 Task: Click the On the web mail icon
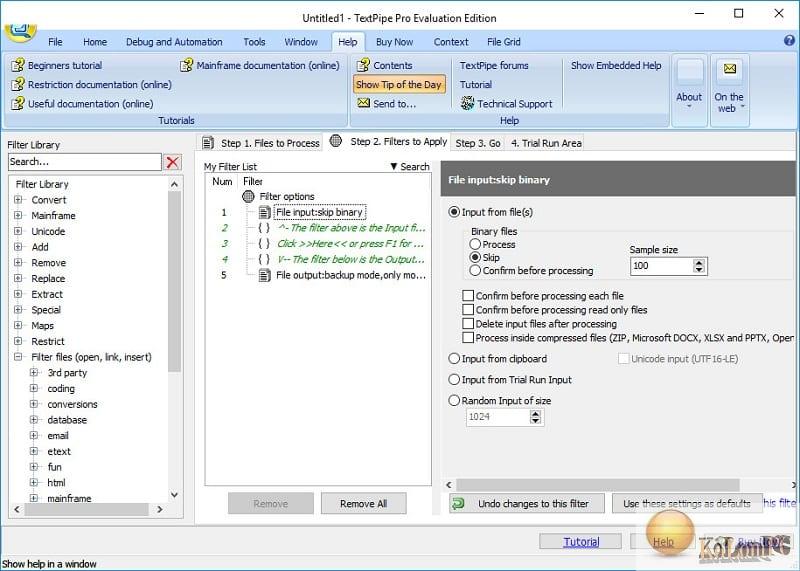(x=730, y=69)
